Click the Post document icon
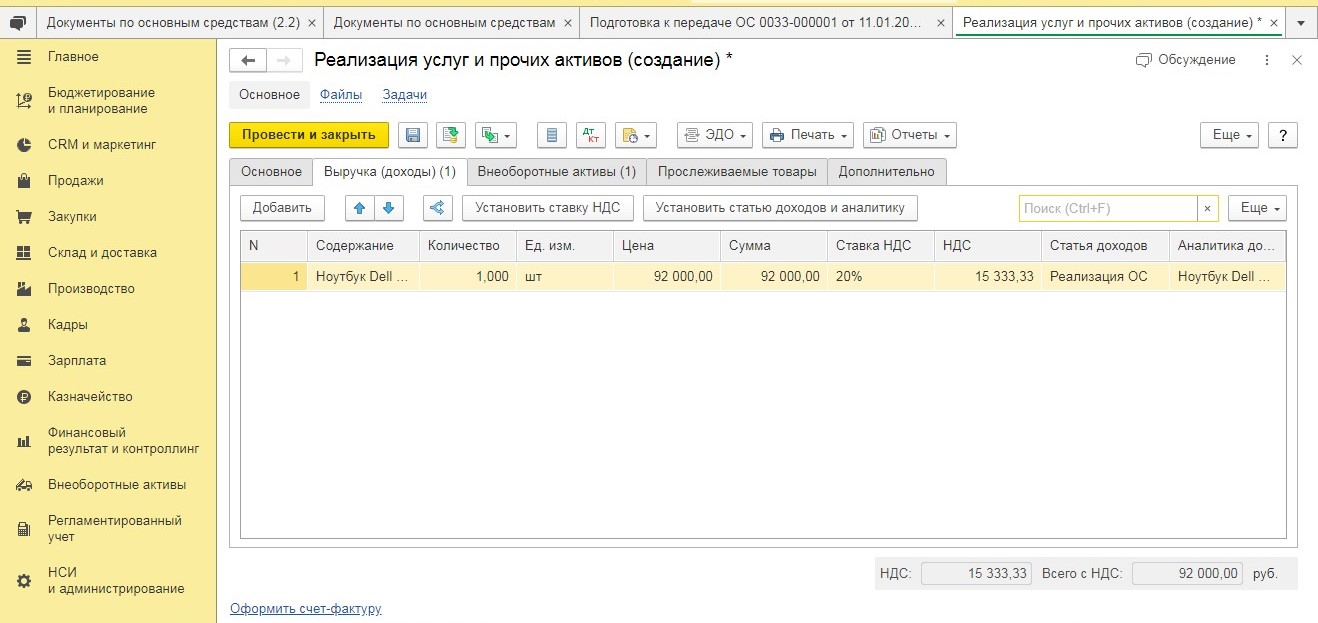1318x623 pixels. click(x=451, y=135)
